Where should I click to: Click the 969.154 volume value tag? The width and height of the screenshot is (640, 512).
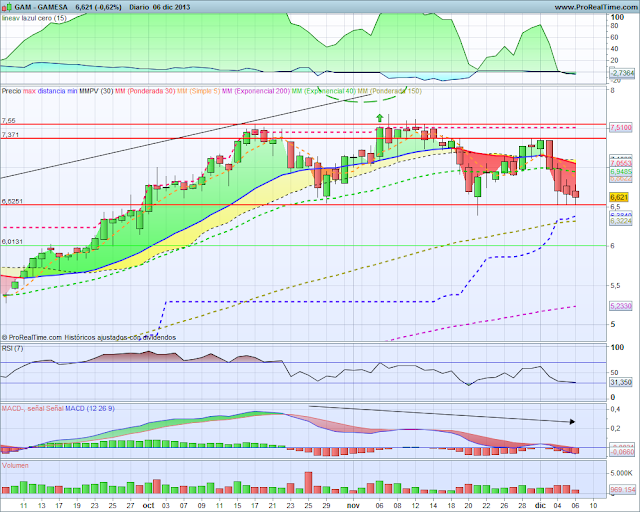point(623,490)
